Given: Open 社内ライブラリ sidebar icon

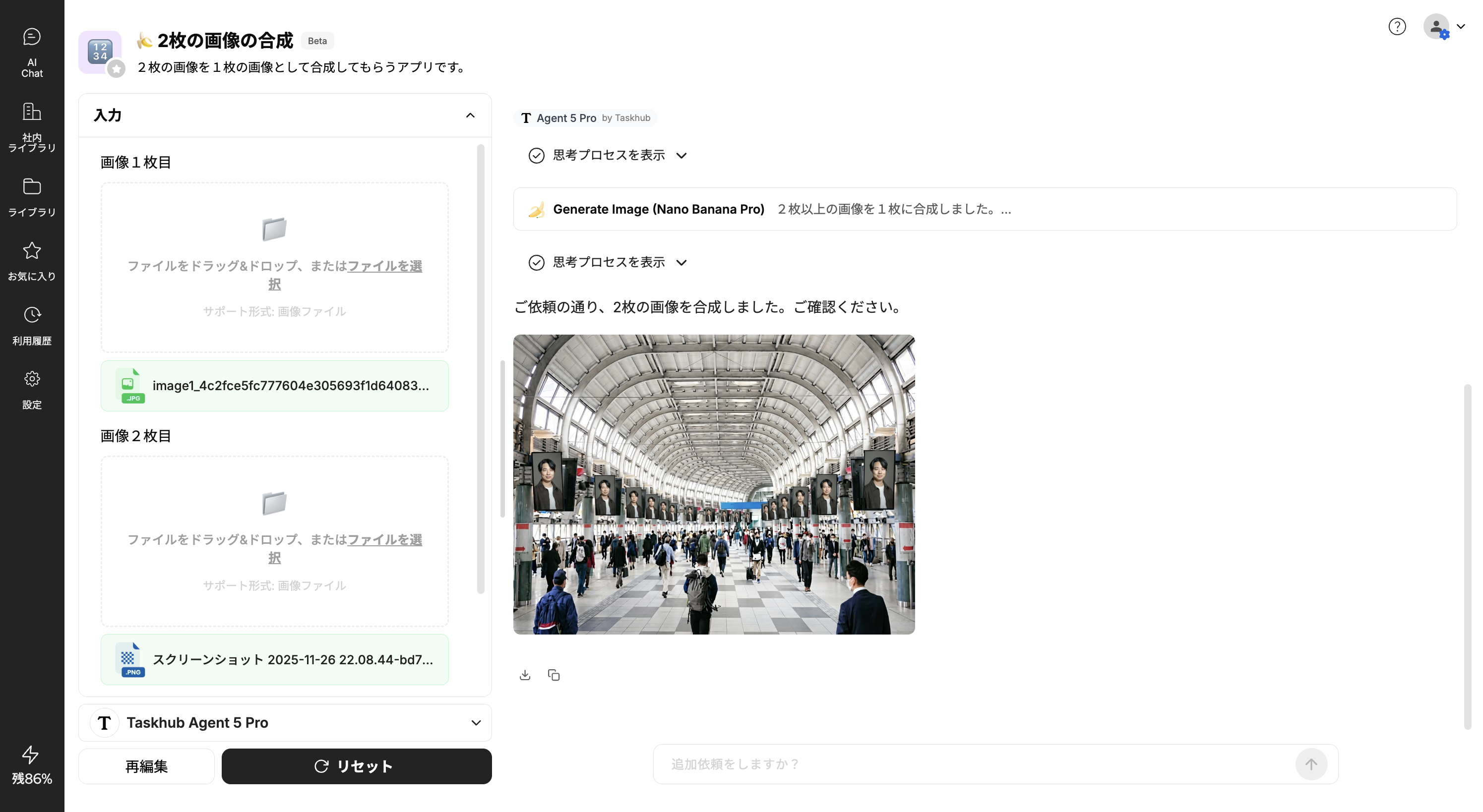Looking at the screenshot, I should (x=32, y=126).
